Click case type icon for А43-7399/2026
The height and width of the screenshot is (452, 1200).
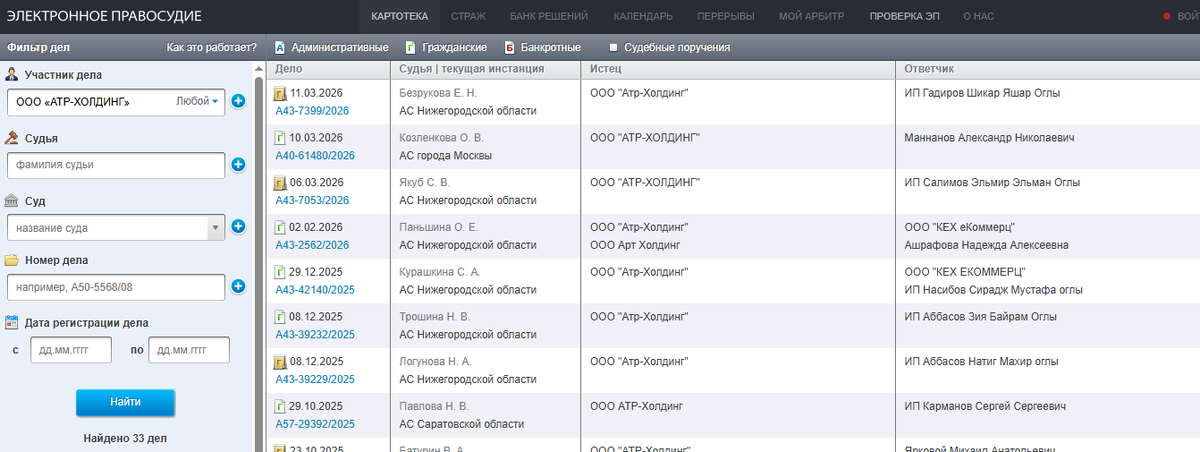(x=281, y=93)
